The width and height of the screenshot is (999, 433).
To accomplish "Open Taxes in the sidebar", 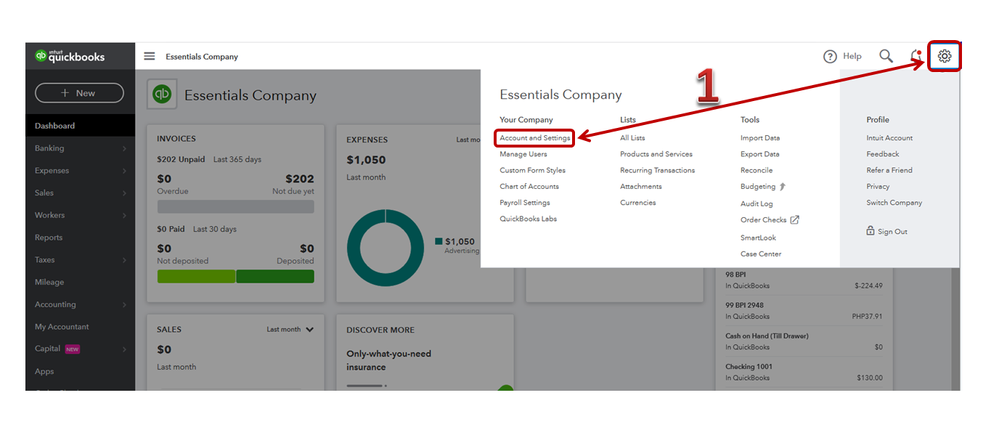I will tap(45, 260).
